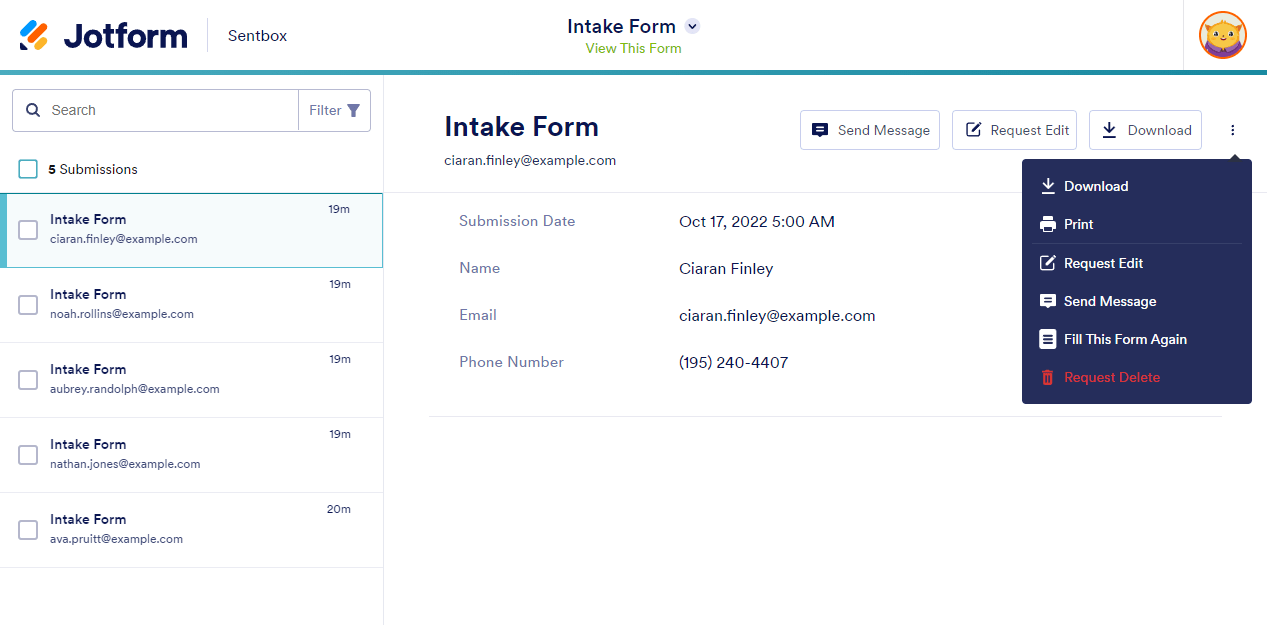This screenshot has width=1267, height=625.
Task: Click the three-dot more options icon
Action: [x=1233, y=130]
